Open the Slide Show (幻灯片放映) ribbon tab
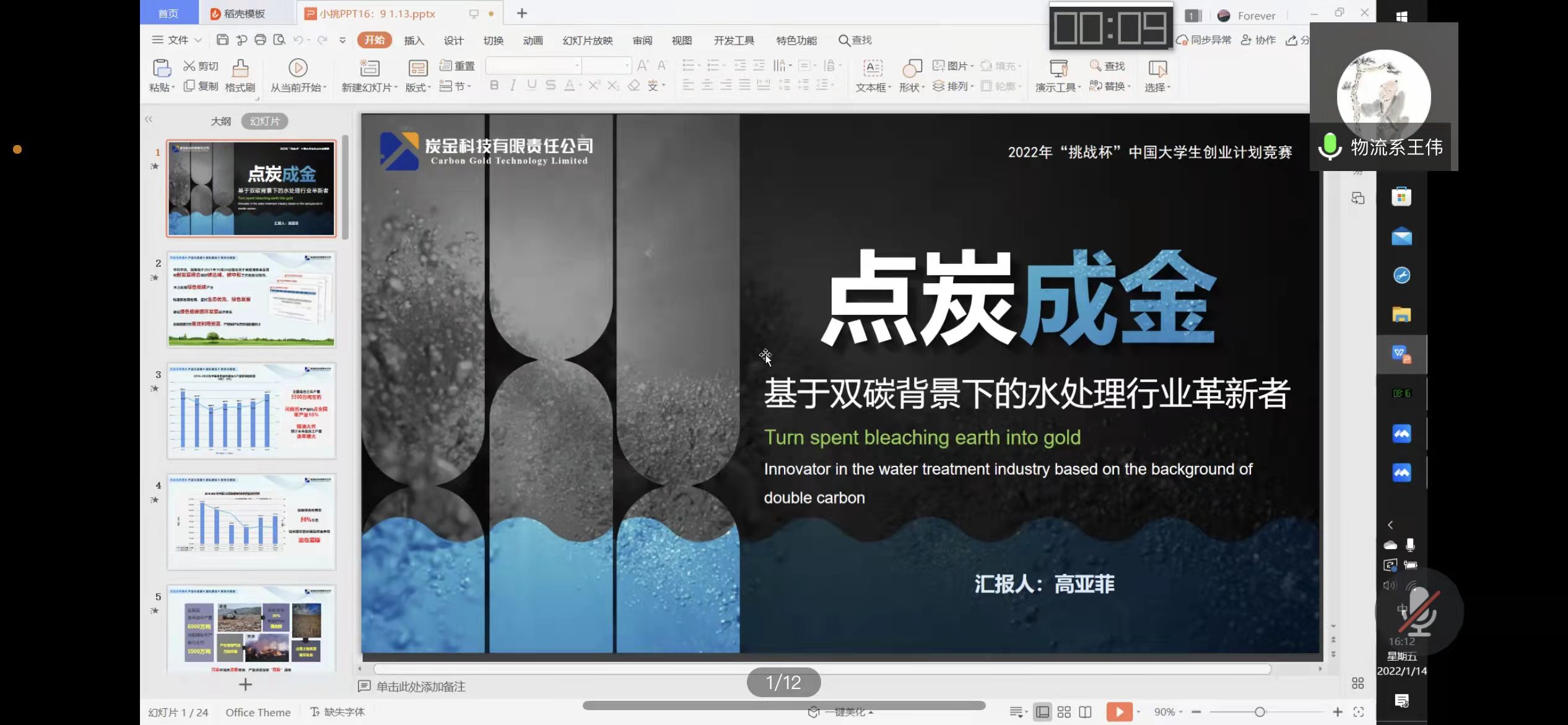 pyautogui.click(x=588, y=40)
